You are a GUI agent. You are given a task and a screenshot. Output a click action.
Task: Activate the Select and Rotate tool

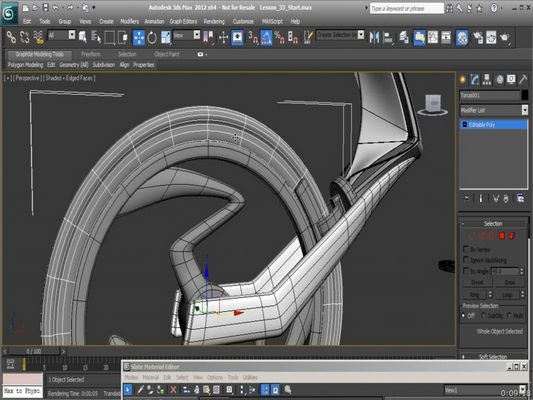pyautogui.click(x=152, y=37)
